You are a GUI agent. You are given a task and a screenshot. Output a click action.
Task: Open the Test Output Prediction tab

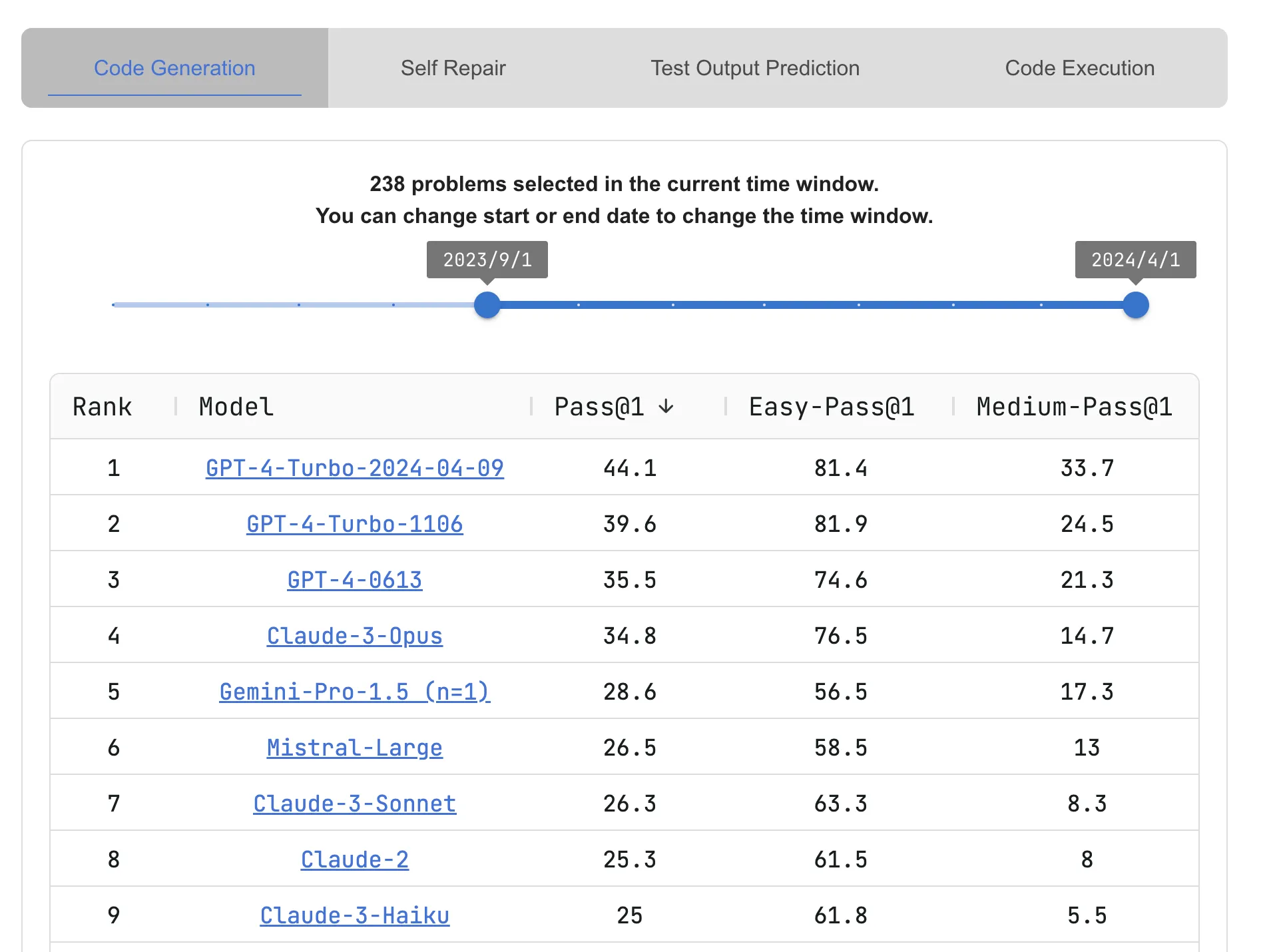pyautogui.click(x=755, y=68)
